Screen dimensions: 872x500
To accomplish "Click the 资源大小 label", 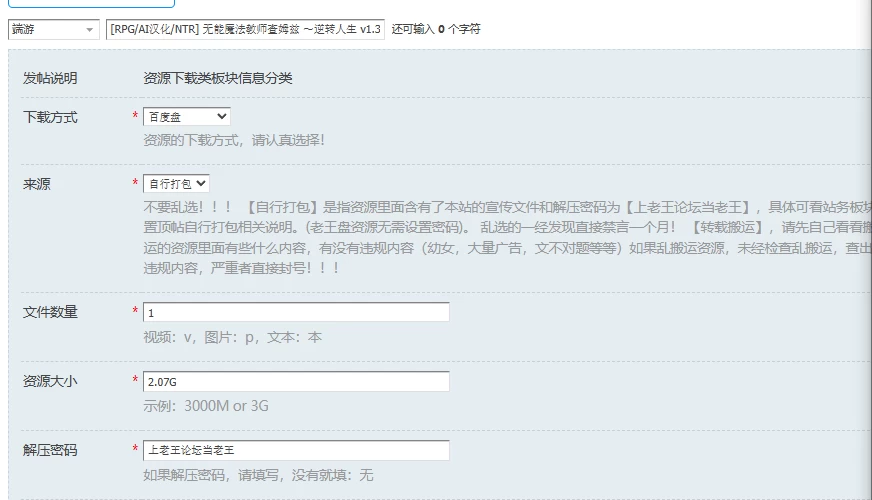I will (x=50, y=382).
